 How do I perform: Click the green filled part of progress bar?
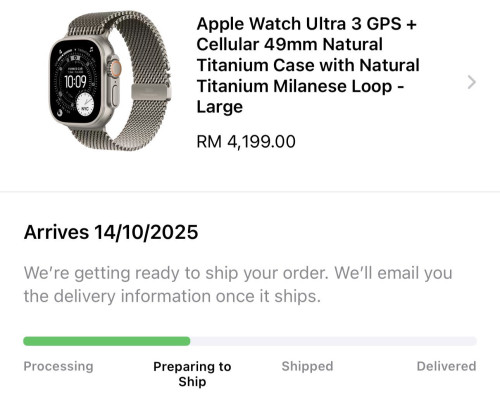click(x=107, y=341)
